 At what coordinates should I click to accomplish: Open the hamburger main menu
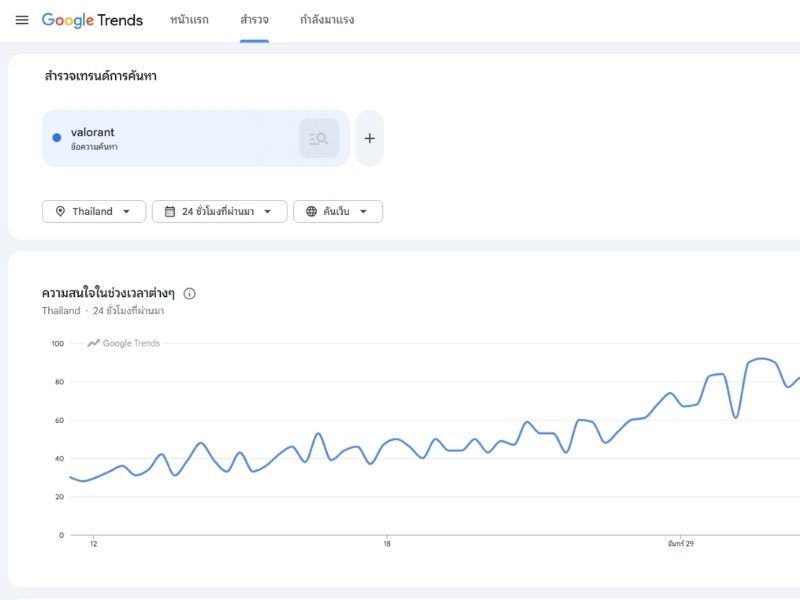click(22, 20)
